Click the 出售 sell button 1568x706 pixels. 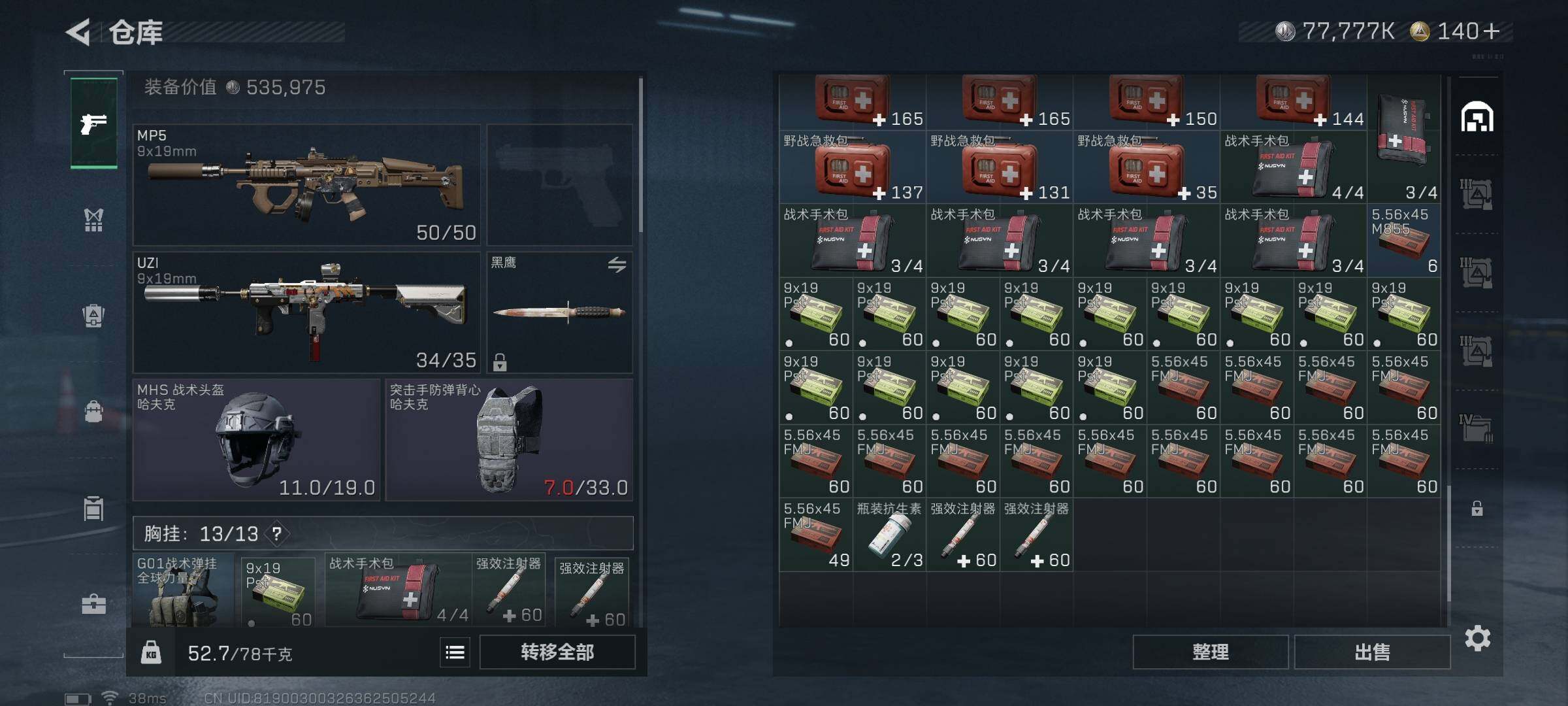1372,652
